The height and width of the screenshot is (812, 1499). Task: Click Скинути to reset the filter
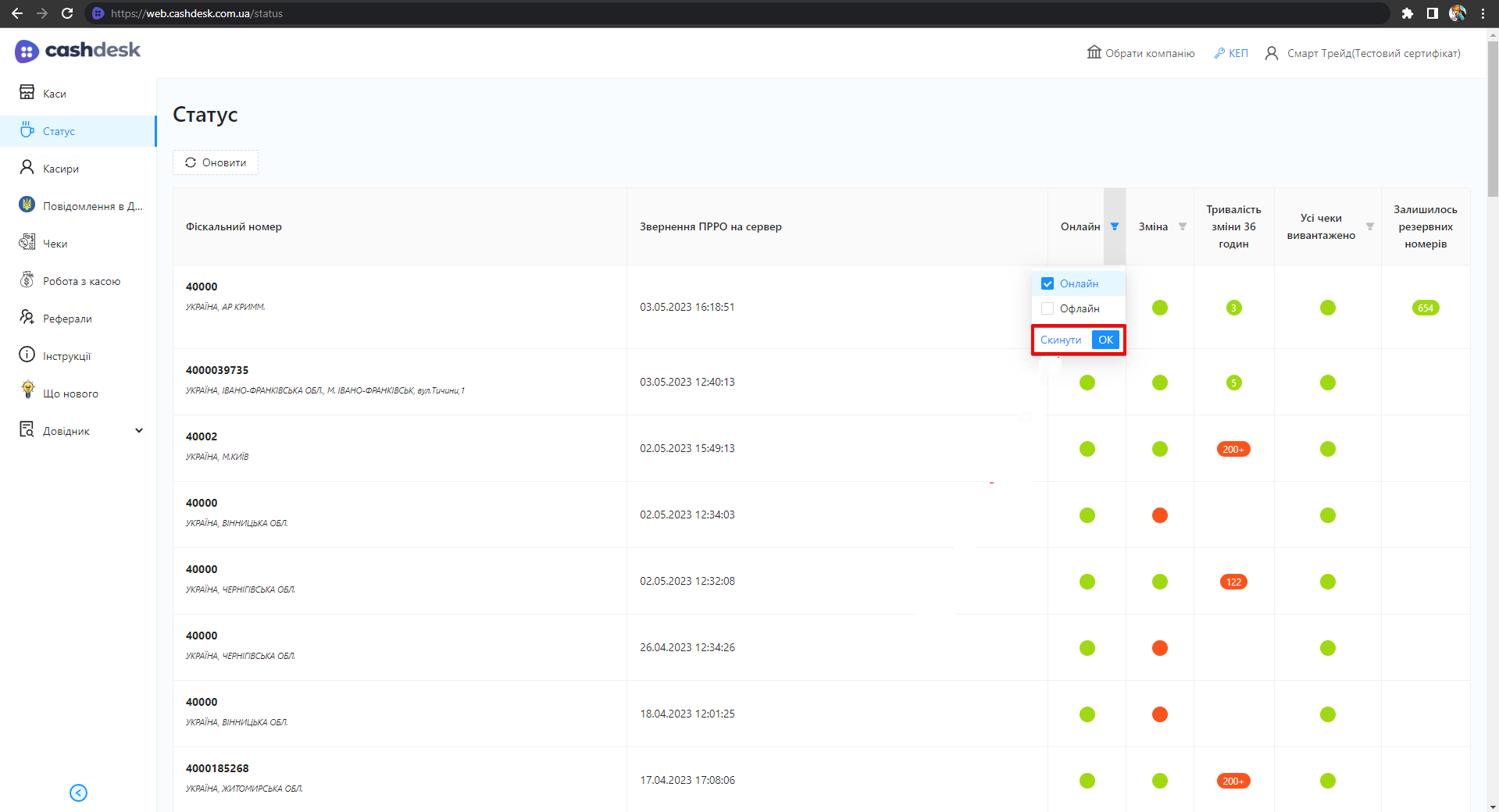click(1060, 340)
